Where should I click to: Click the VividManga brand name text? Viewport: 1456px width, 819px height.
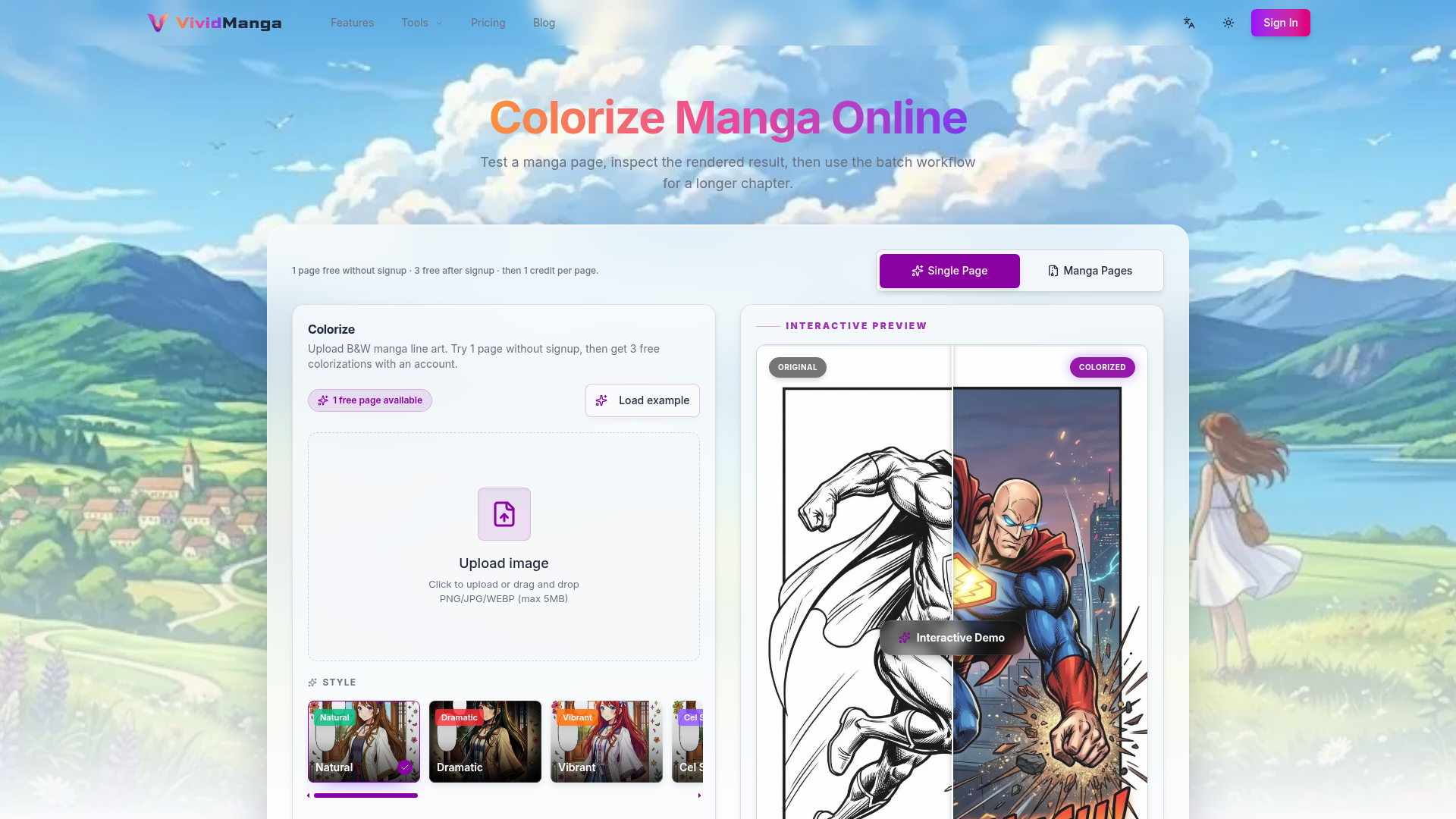[x=229, y=23]
